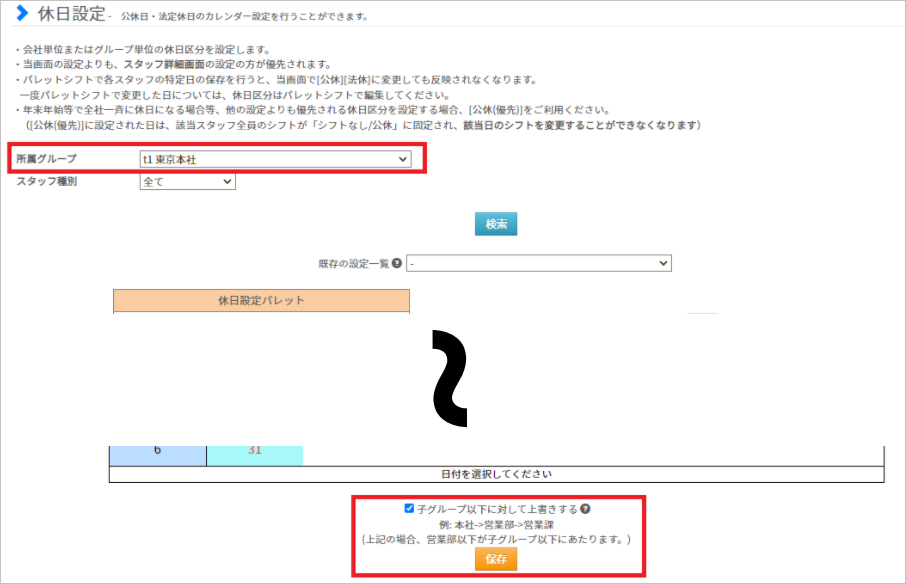Toggle the 子グループ以下に対して上書きする checkbox

[409, 508]
